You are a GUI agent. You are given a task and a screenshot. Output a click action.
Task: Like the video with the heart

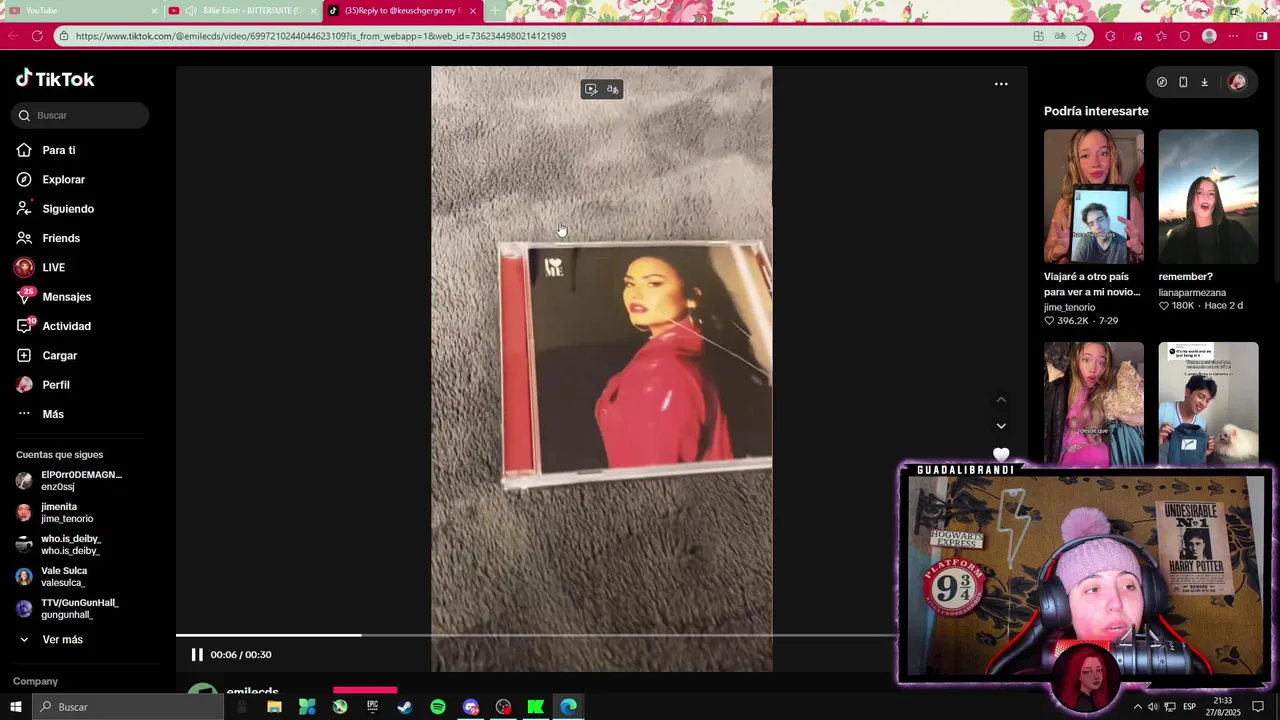1001,455
